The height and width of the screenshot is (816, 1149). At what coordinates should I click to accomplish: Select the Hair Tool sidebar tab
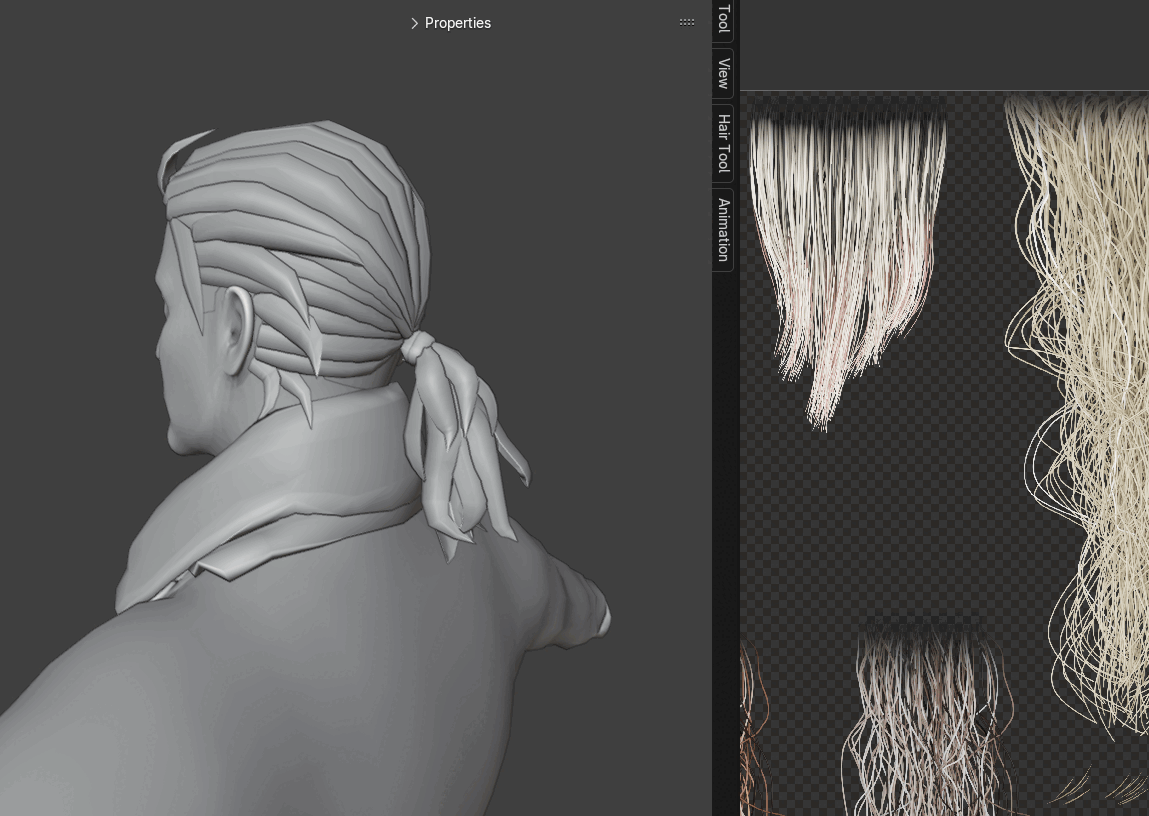pos(723,142)
